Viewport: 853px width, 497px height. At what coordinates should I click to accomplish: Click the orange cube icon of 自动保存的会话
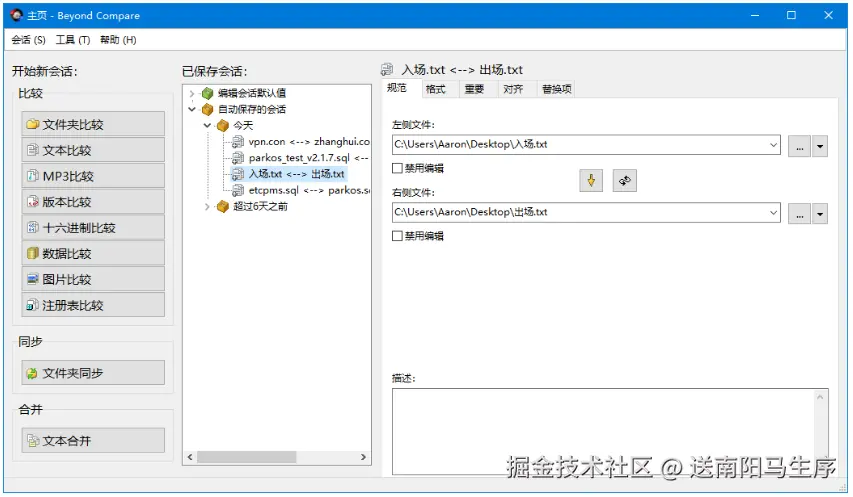point(207,109)
